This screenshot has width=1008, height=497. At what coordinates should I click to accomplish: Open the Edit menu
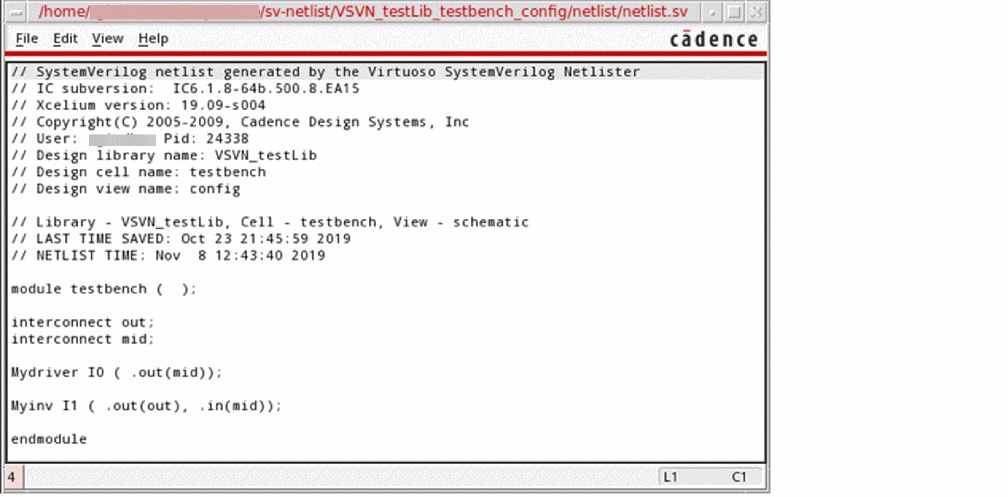[65, 39]
